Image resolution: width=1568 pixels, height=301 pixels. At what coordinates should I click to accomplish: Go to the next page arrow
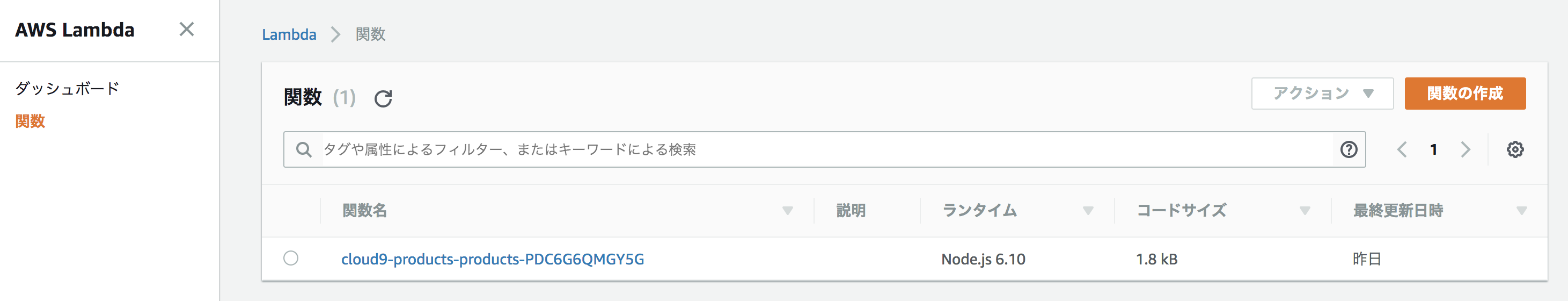coord(1466,149)
